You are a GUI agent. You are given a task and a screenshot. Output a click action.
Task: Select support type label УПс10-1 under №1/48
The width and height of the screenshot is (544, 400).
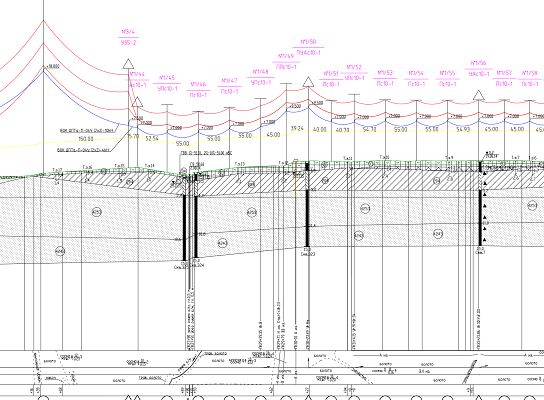click(261, 83)
